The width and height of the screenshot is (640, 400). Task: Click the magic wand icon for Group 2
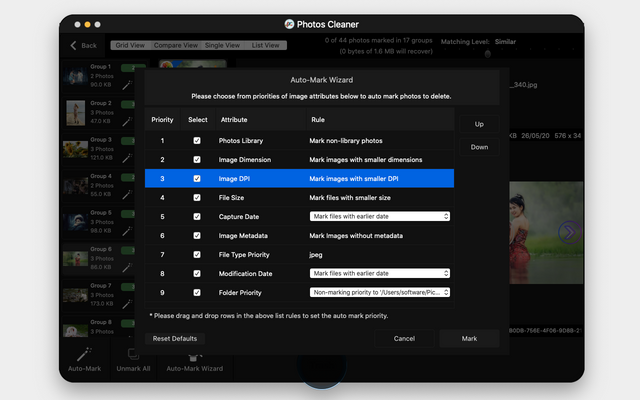point(127,121)
